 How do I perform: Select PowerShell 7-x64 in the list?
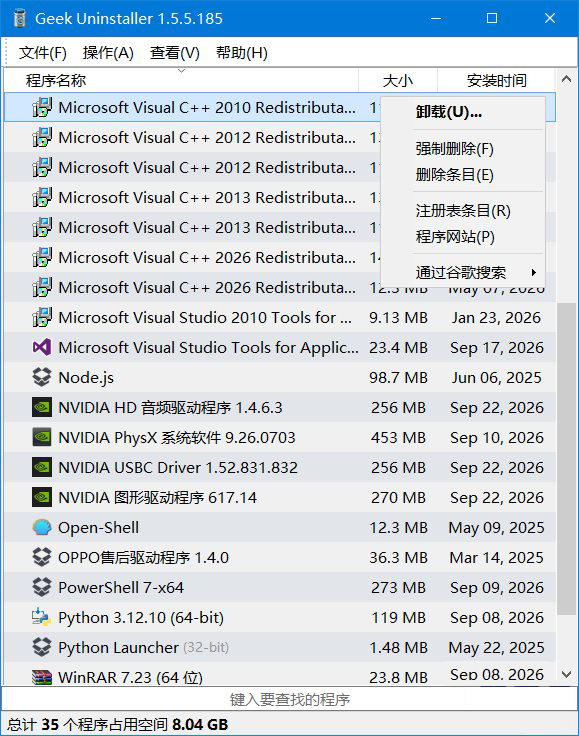pyautogui.click(x=280, y=588)
